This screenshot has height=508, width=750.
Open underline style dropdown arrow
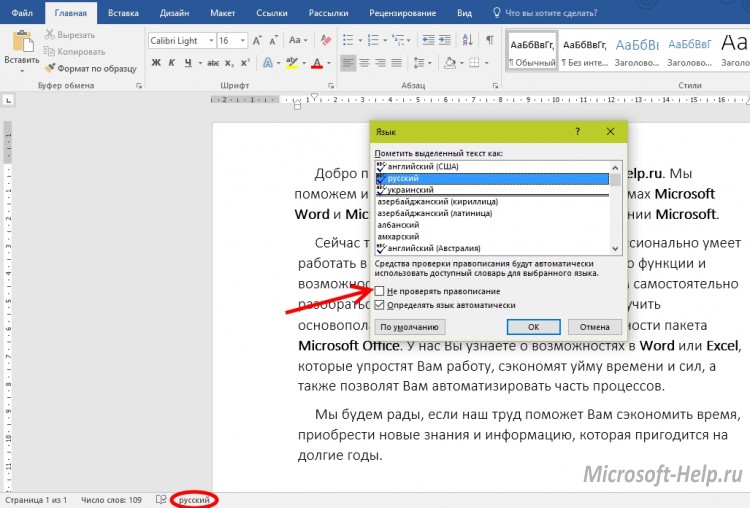pyautogui.click(x=200, y=63)
